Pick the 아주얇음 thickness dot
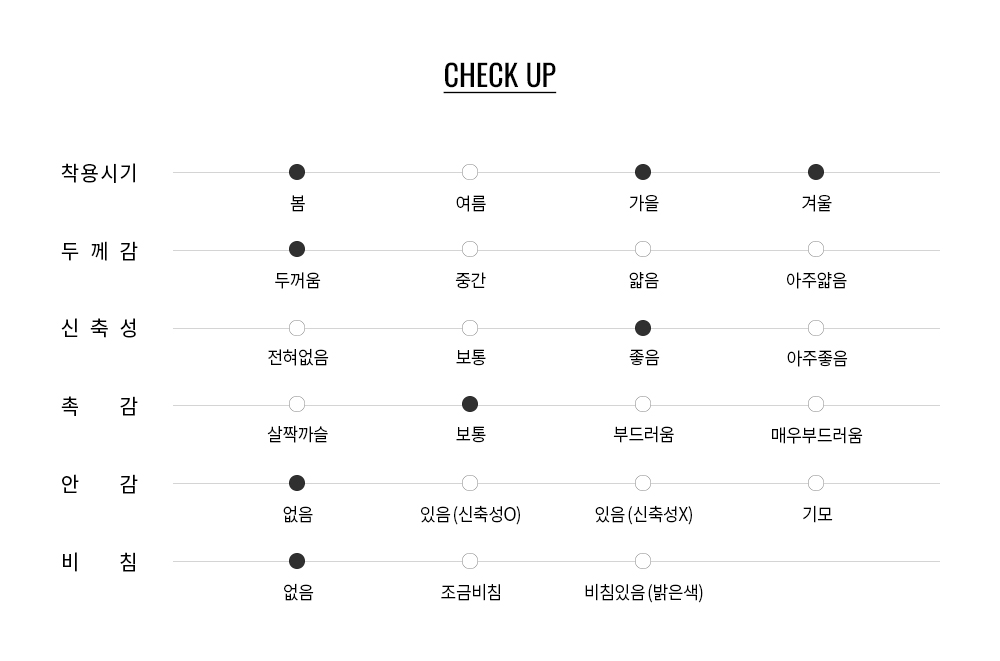The width and height of the screenshot is (1000, 661). tap(816, 249)
